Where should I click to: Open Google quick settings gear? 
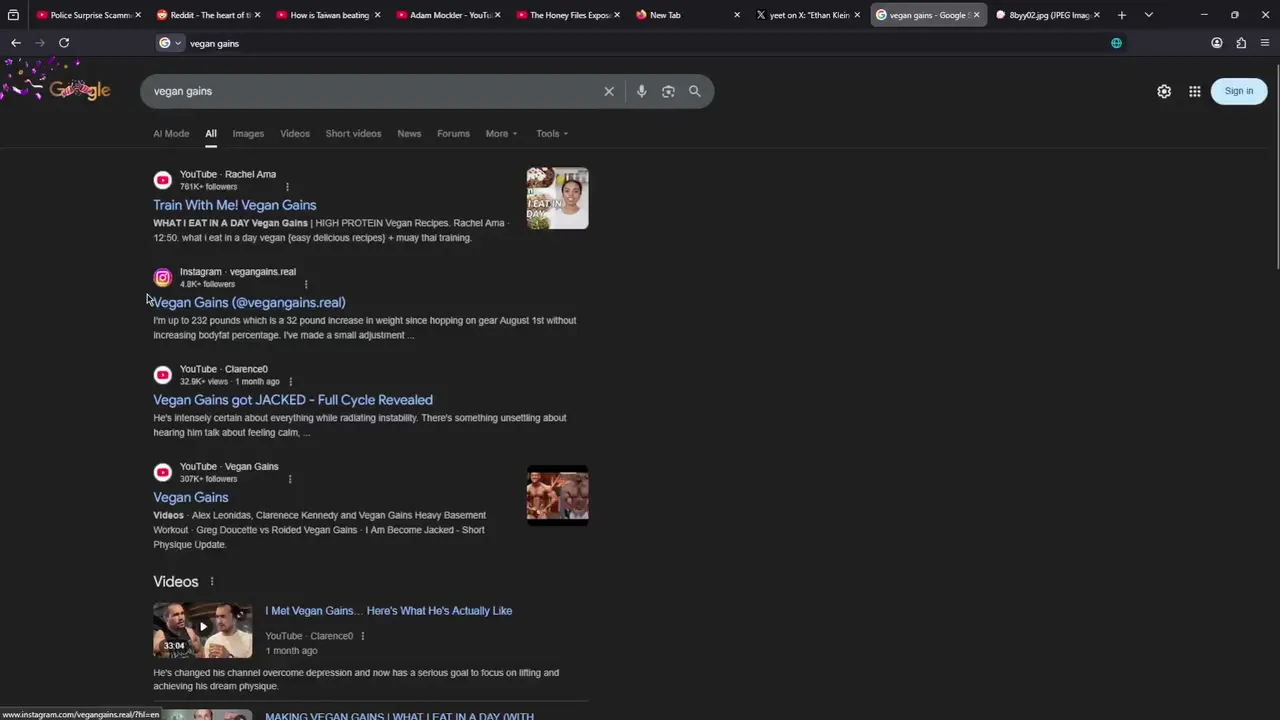click(1164, 91)
